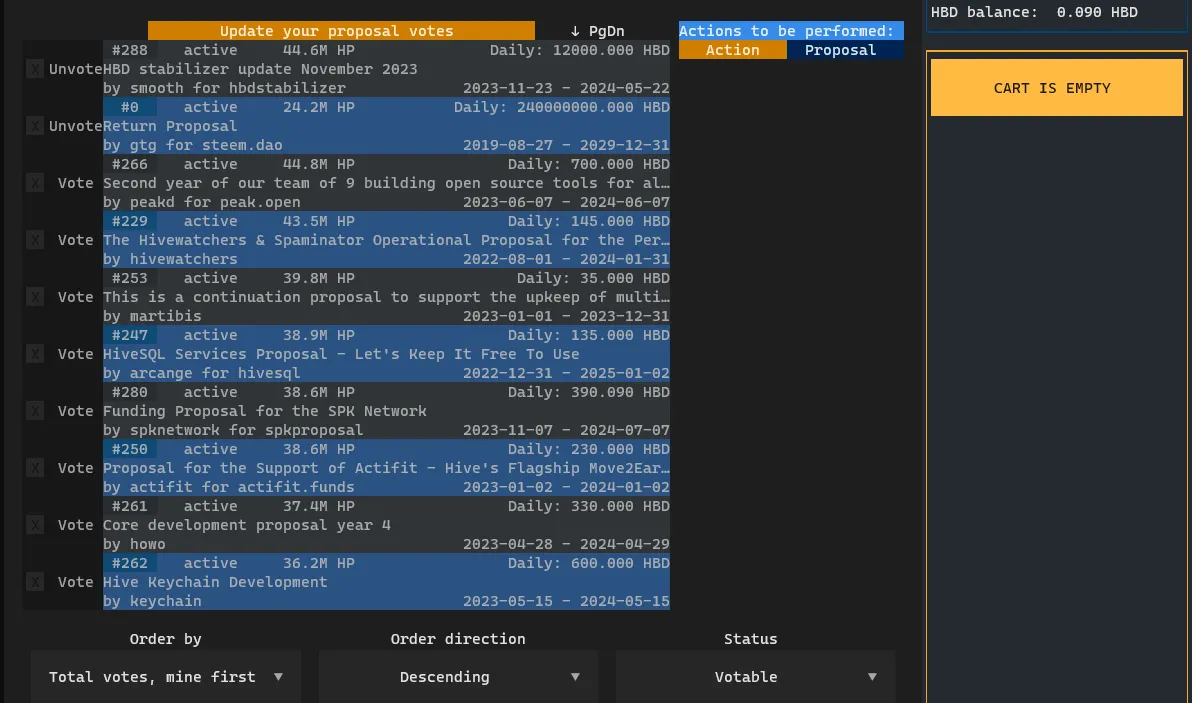Click the 'by keychain' author line
This screenshot has height=703, width=1192.
(153, 601)
